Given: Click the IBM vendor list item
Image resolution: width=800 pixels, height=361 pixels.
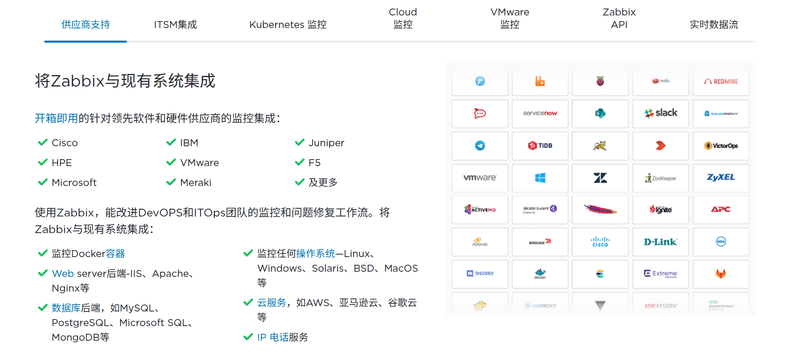Looking at the screenshot, I should pos(189,143).
